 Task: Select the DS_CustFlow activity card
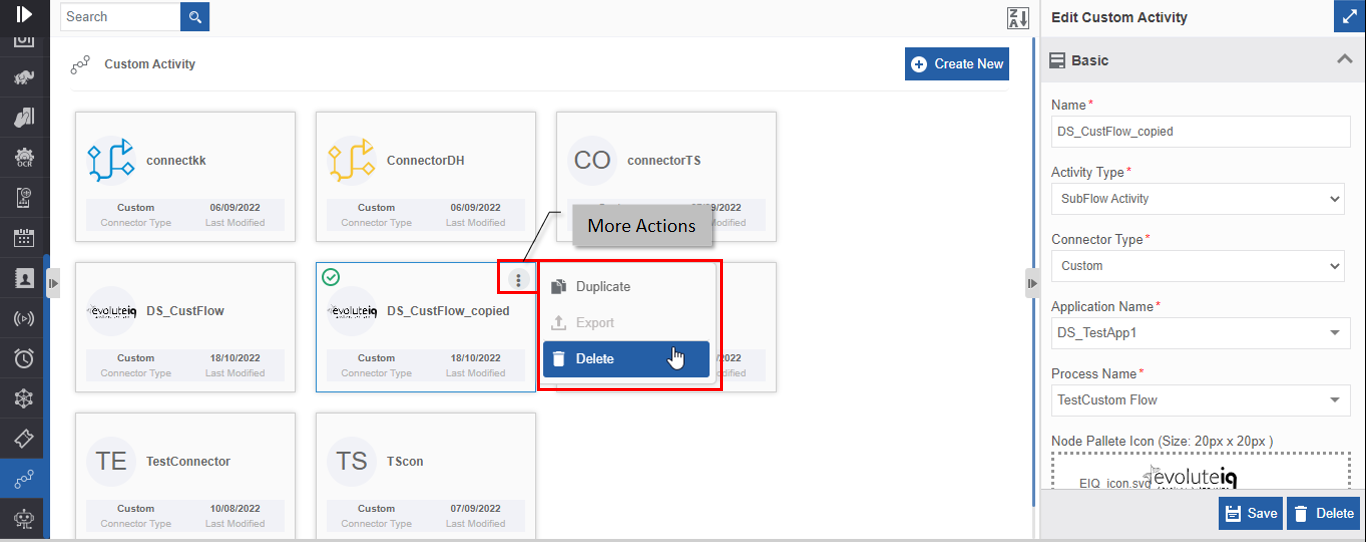click(x=185, y=327)
